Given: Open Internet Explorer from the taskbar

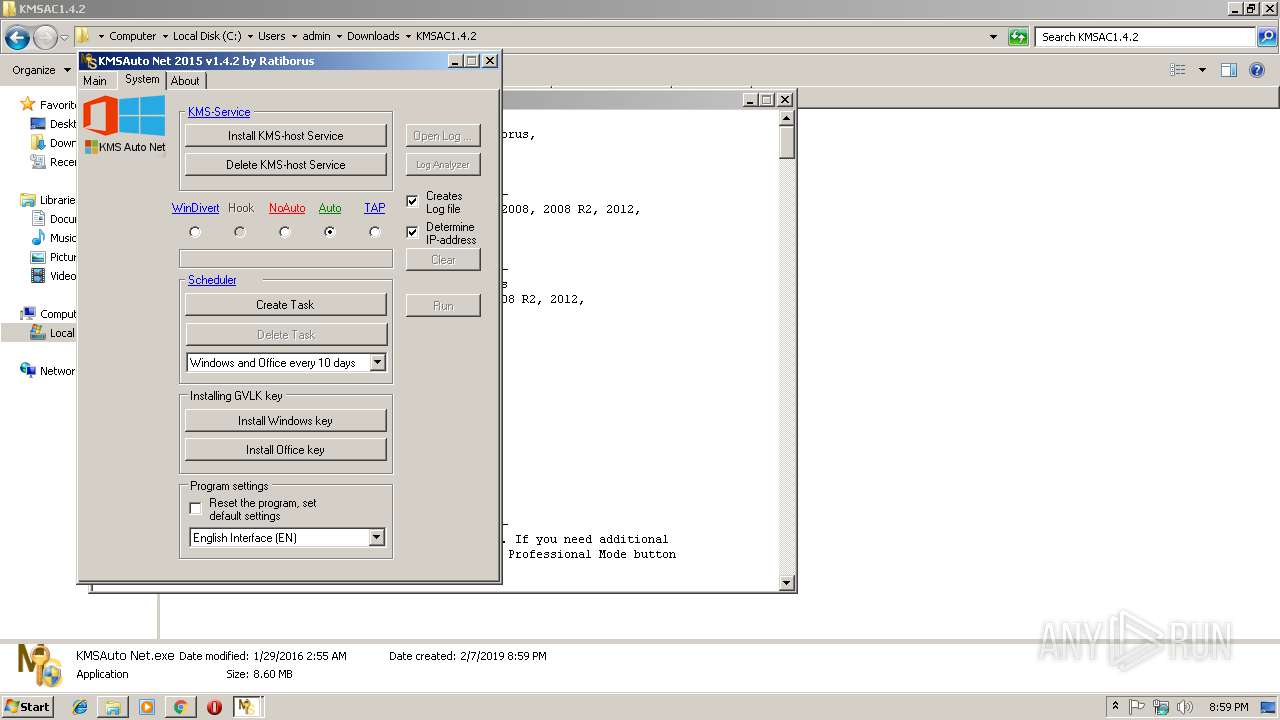Looking at the screenshot, I should pos(80,707).
